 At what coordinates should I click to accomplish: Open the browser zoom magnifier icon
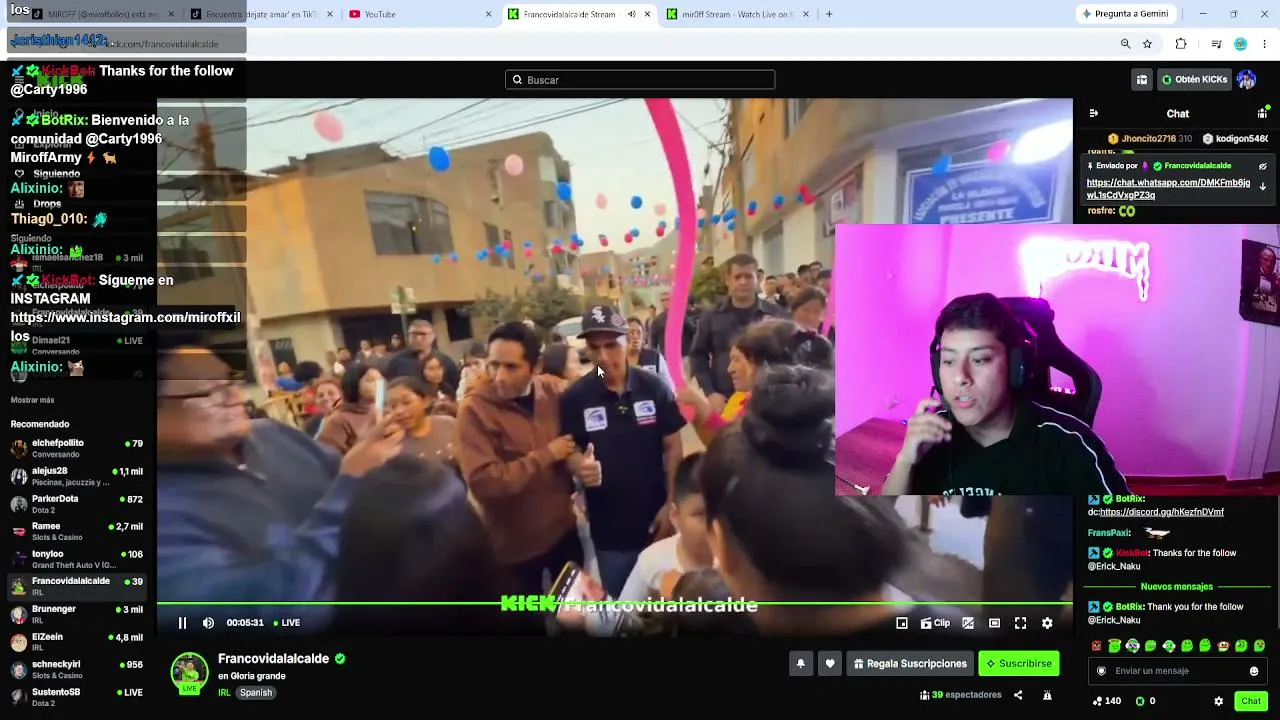(x=1125, y=44)
